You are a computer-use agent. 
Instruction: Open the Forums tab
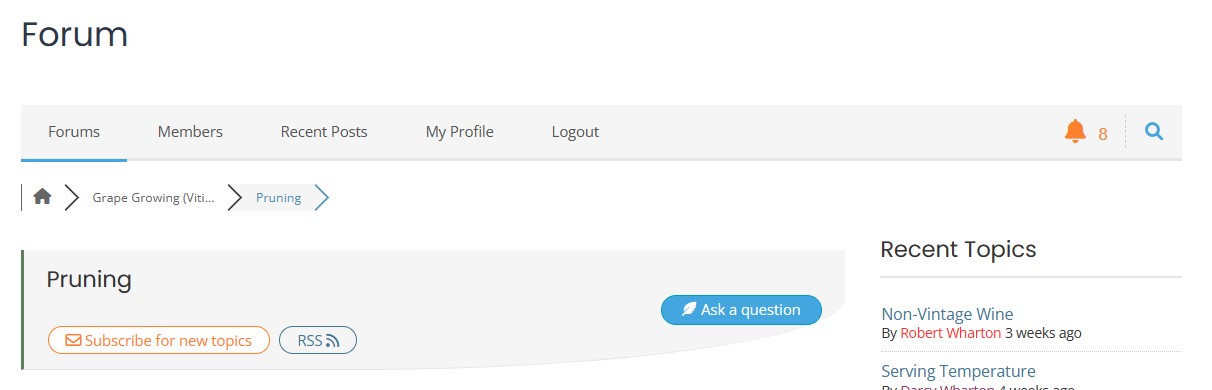pyautogui.click(x=74, y=132)
